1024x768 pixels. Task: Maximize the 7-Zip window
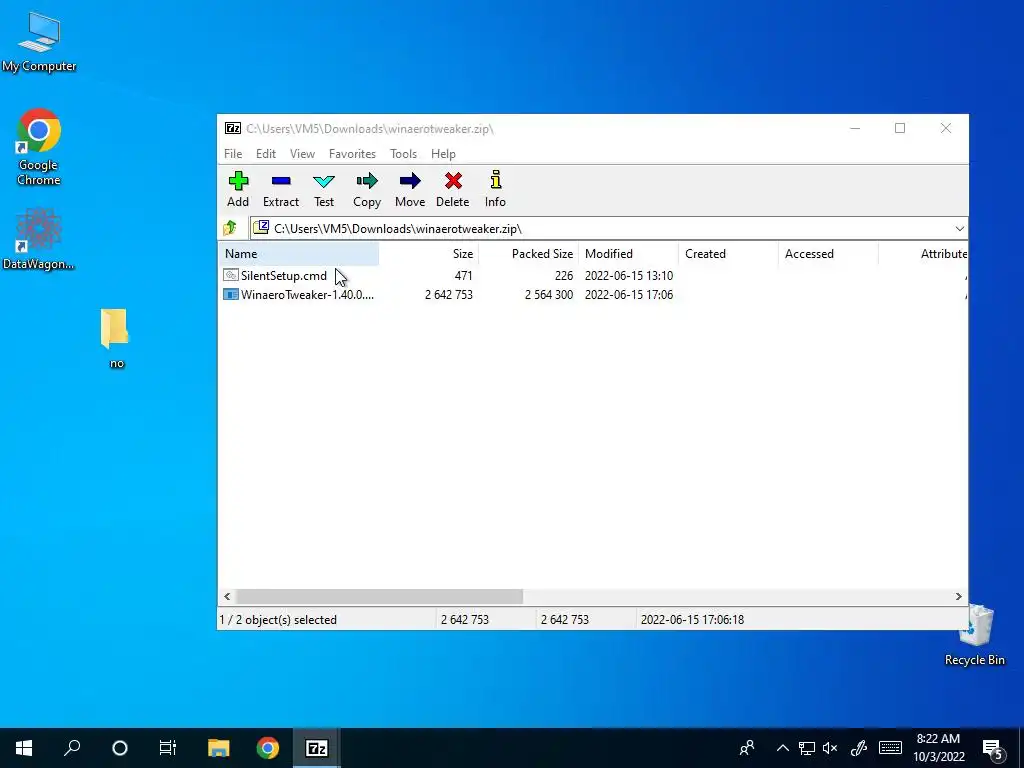pos(900,128)
